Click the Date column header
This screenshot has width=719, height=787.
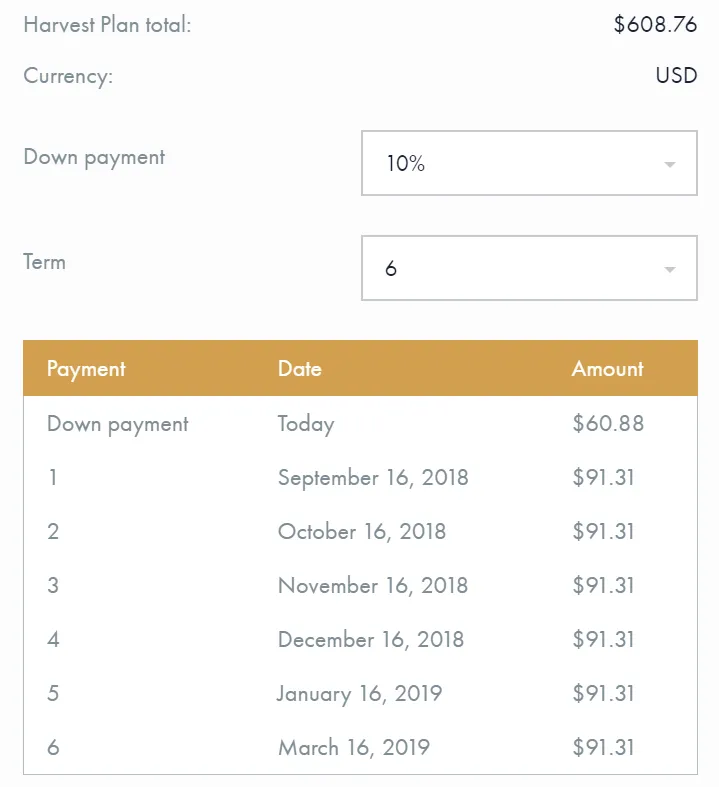click(x=300, y=369)
